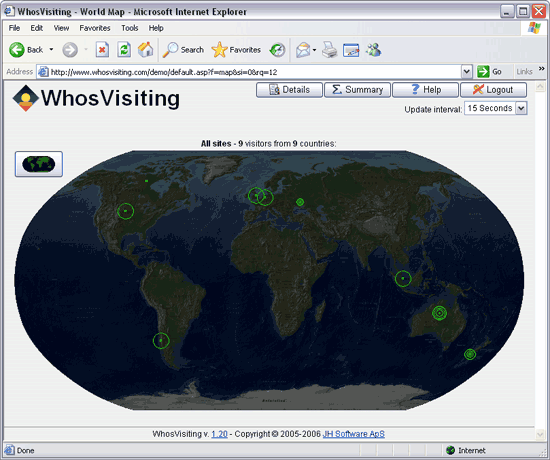
Task: Click the Logout button
Action: tap(493, 90)
